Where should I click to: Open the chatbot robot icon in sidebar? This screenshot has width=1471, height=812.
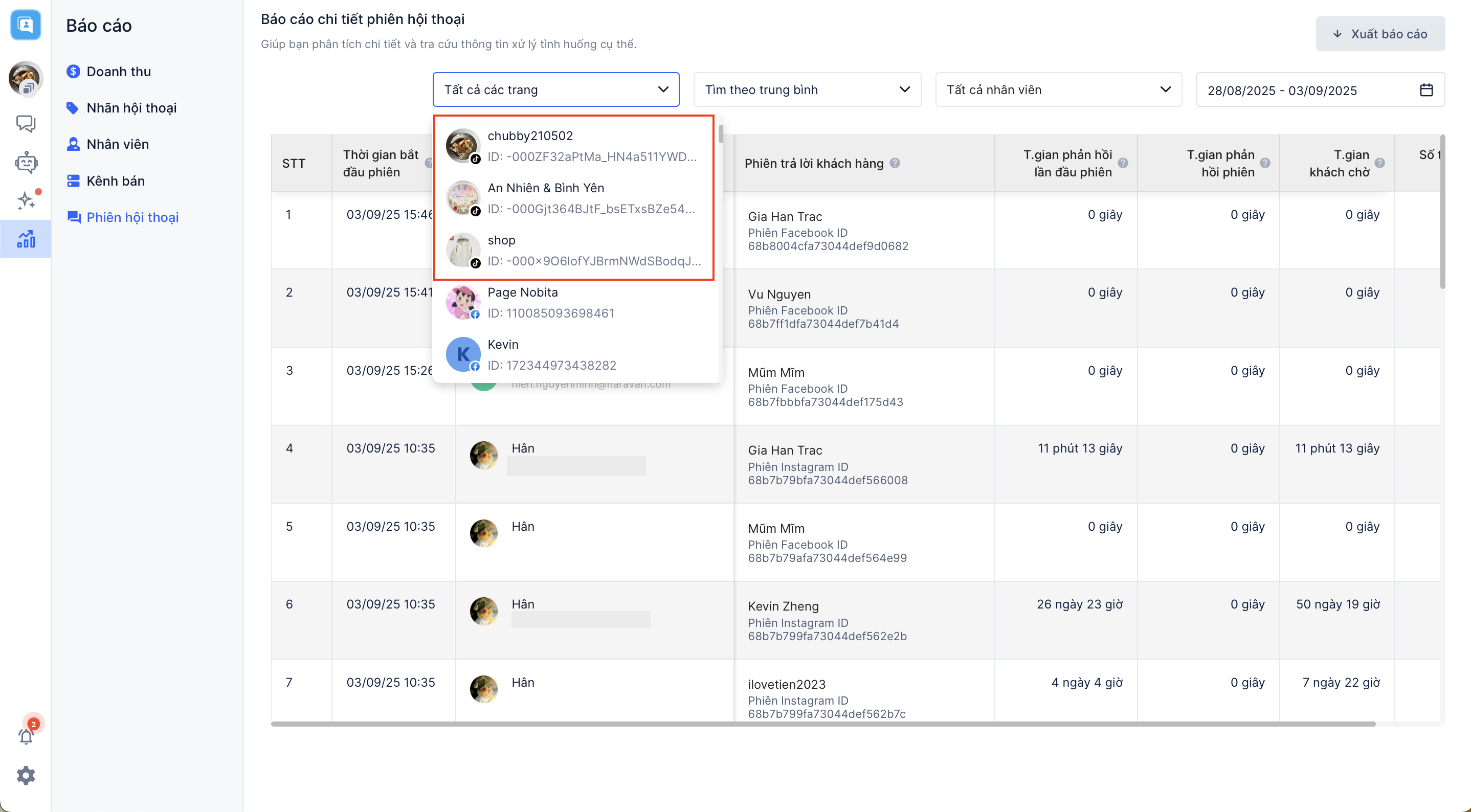(x=26, y=163)
